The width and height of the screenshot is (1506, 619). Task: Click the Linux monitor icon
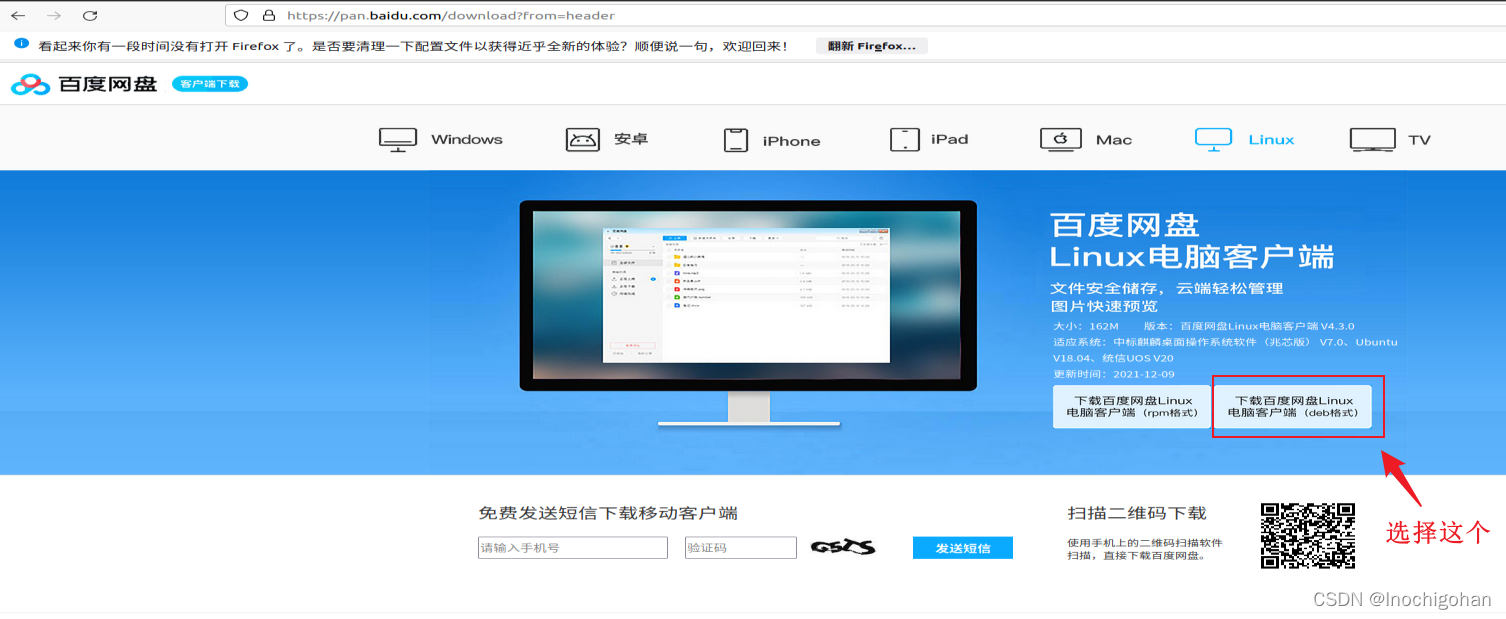1214,140
